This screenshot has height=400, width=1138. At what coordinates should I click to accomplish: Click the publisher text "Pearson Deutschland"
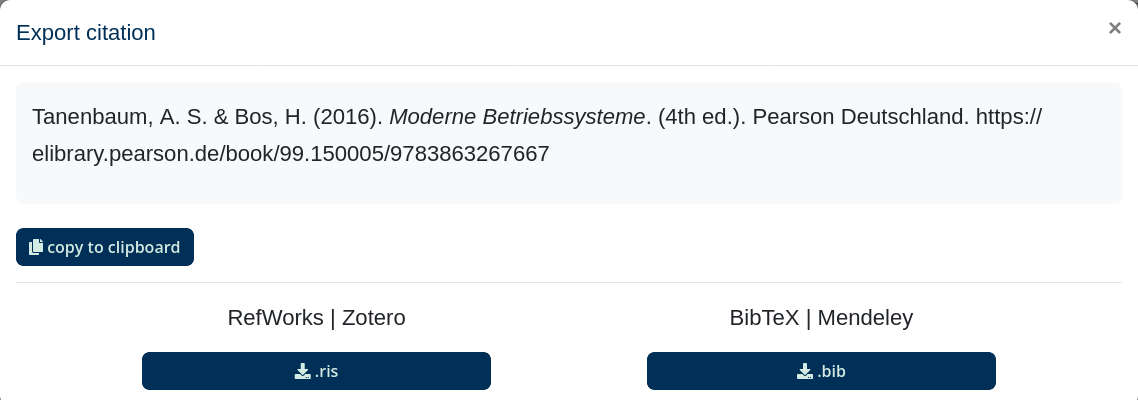[860, 117]
